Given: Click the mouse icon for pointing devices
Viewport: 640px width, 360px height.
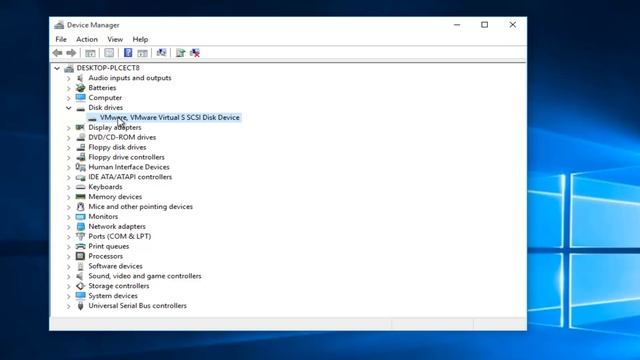Looking at the screenshot, I should coord(80,207).
